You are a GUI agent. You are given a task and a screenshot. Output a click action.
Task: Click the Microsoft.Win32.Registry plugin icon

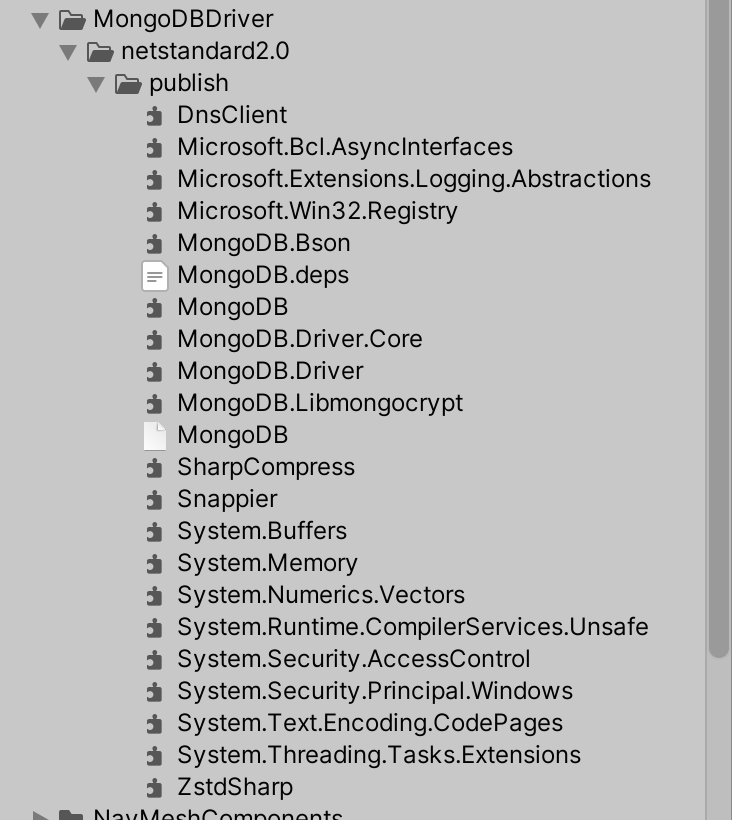[x=154, y=211]
